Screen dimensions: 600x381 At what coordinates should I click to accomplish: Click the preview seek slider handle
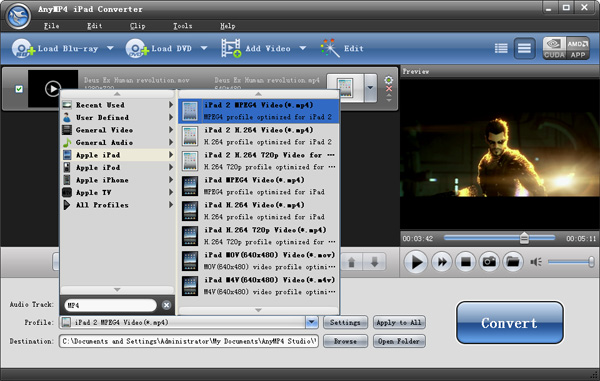pos(524,238)
